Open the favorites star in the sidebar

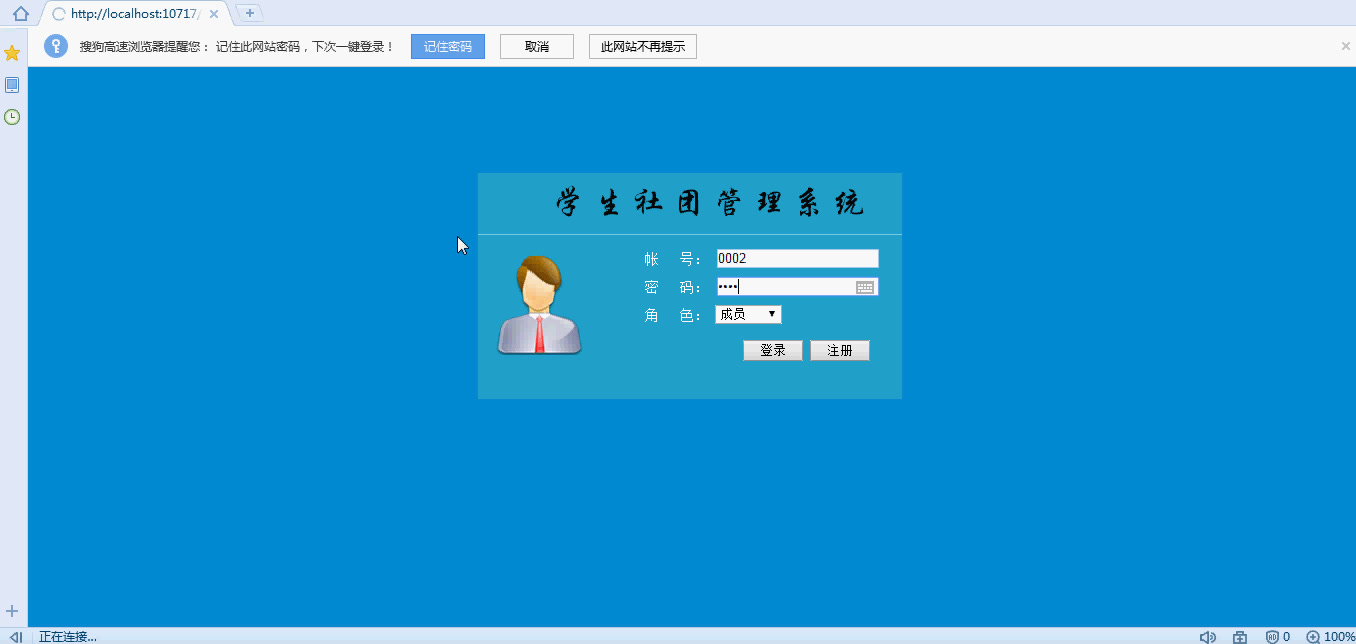tap(12, 52)
